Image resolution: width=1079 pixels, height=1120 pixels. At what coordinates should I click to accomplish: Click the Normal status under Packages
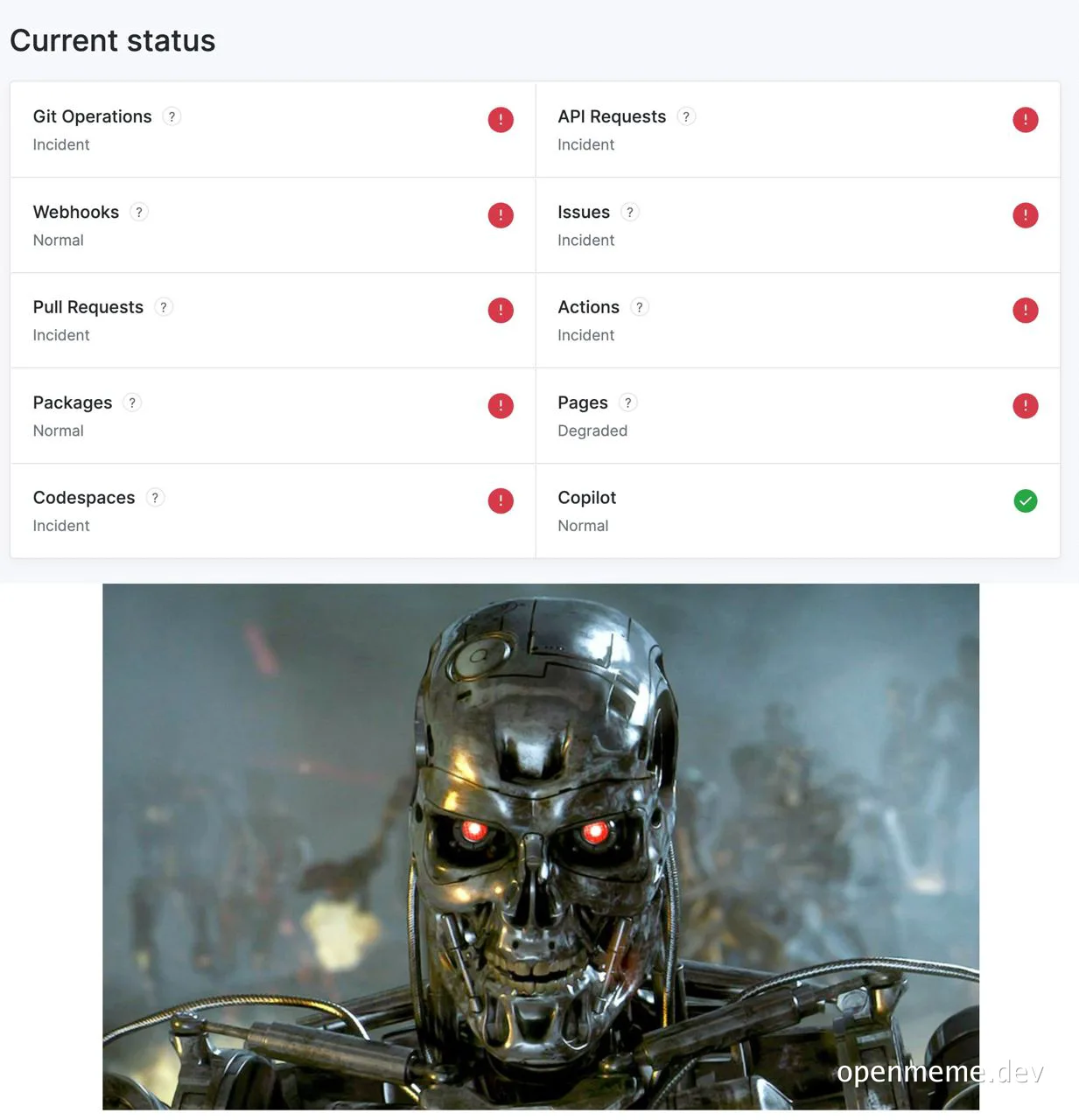pos(59,431)
